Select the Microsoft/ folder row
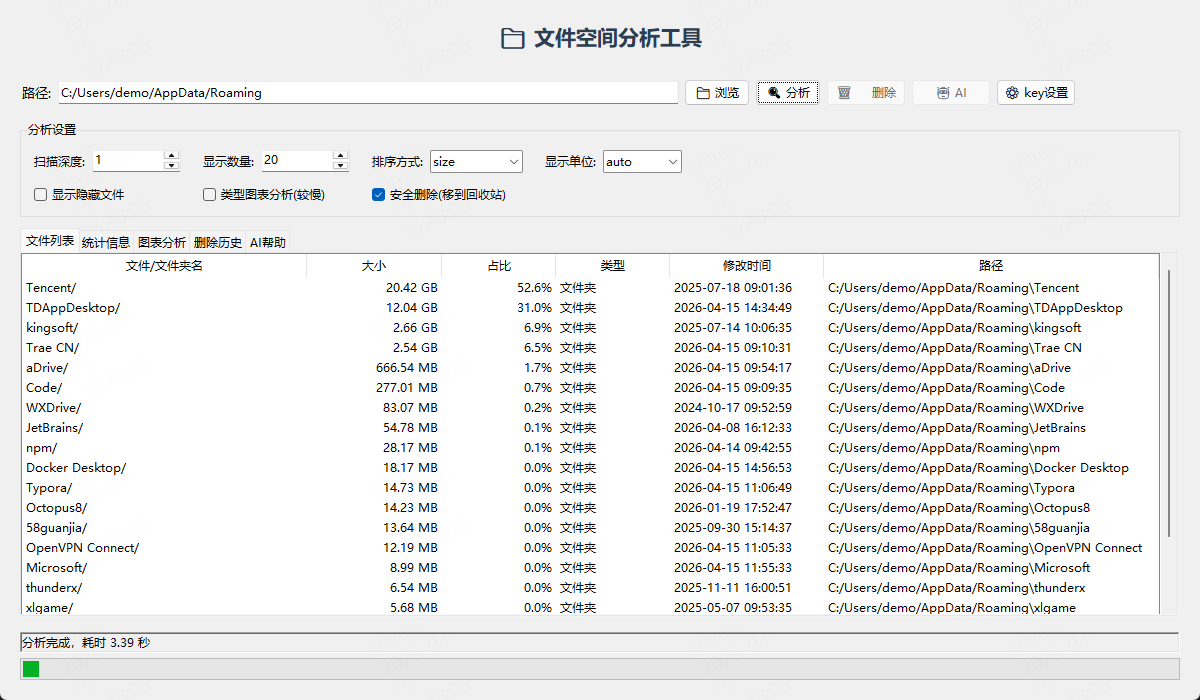Viewport: 1200px width, 700px height. (x=591, y=568)
